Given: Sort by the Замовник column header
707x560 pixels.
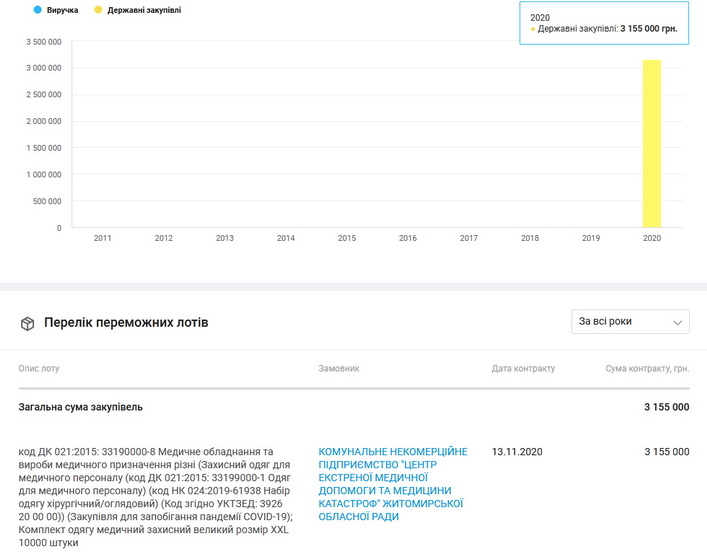Looking at the screenshot, I should pyautogui.click(x=339, y=369).
